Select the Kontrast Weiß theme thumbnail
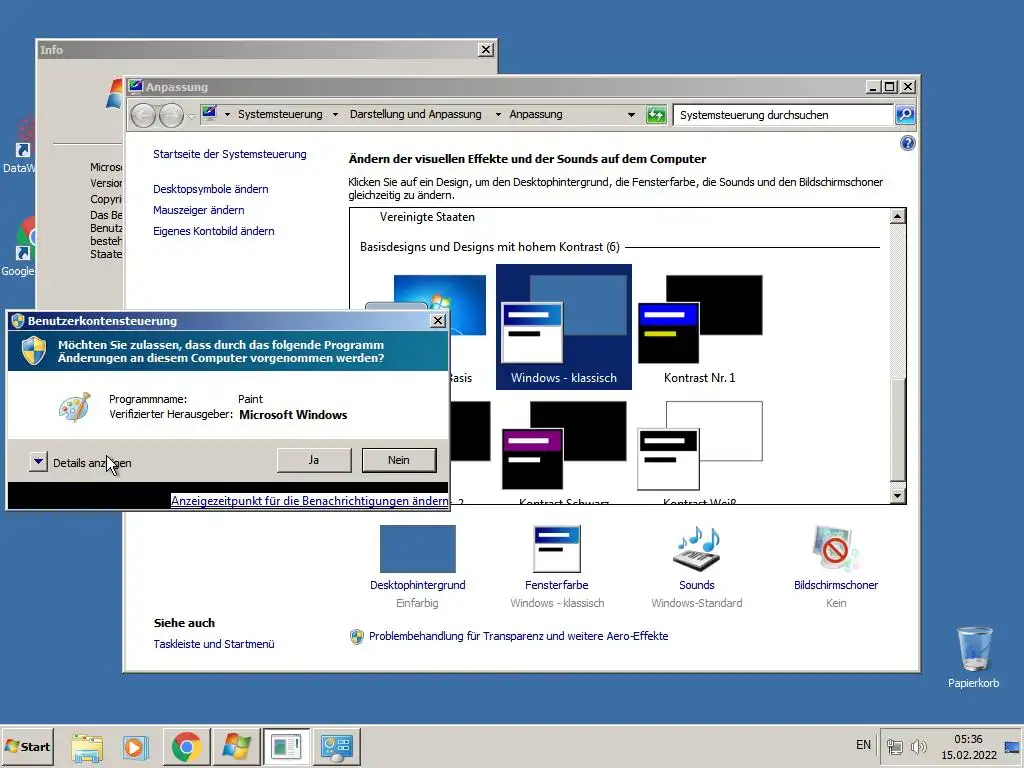The width and height of the screenshot is (1024, 768). tap(699, 445)
